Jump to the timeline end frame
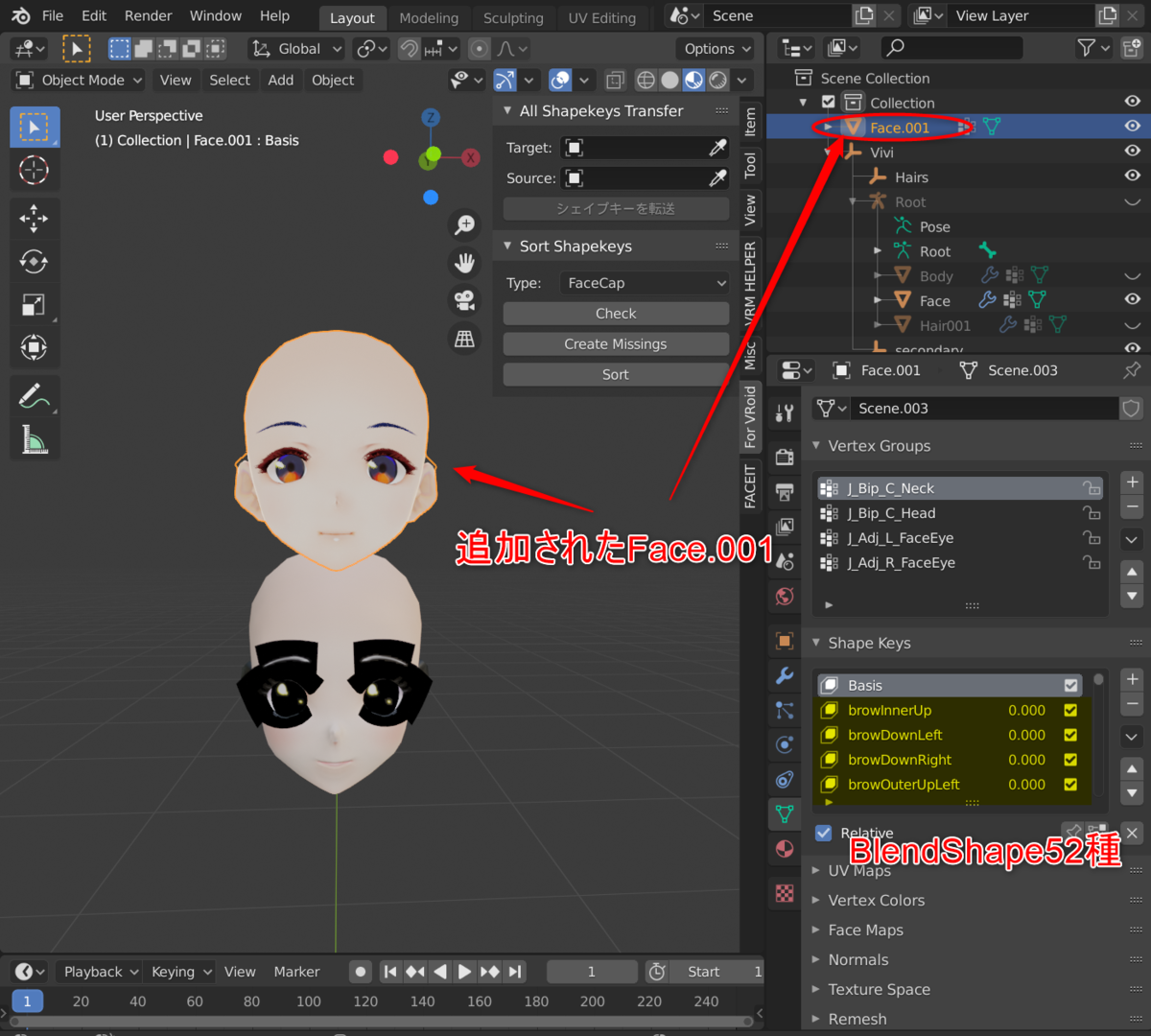 515,972
